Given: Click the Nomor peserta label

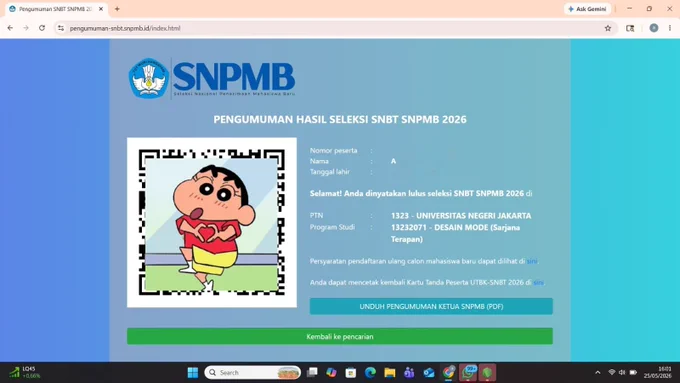Looking at the screenshot, I should coord(333,151).
